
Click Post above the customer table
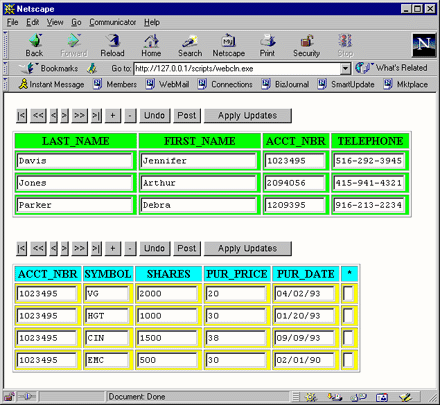tap(187, 116)
